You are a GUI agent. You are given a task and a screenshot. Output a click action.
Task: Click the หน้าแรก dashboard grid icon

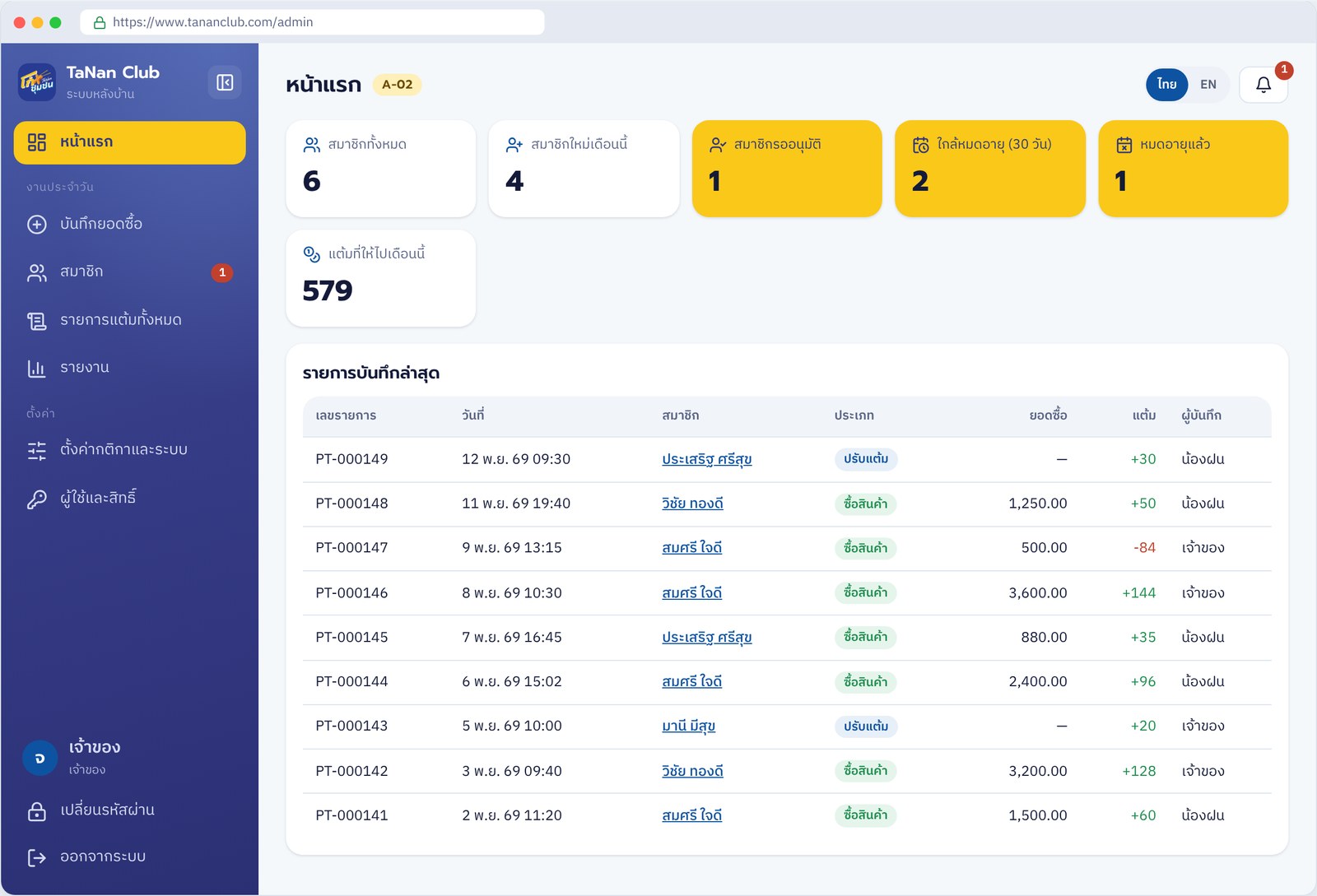[37, 142]
